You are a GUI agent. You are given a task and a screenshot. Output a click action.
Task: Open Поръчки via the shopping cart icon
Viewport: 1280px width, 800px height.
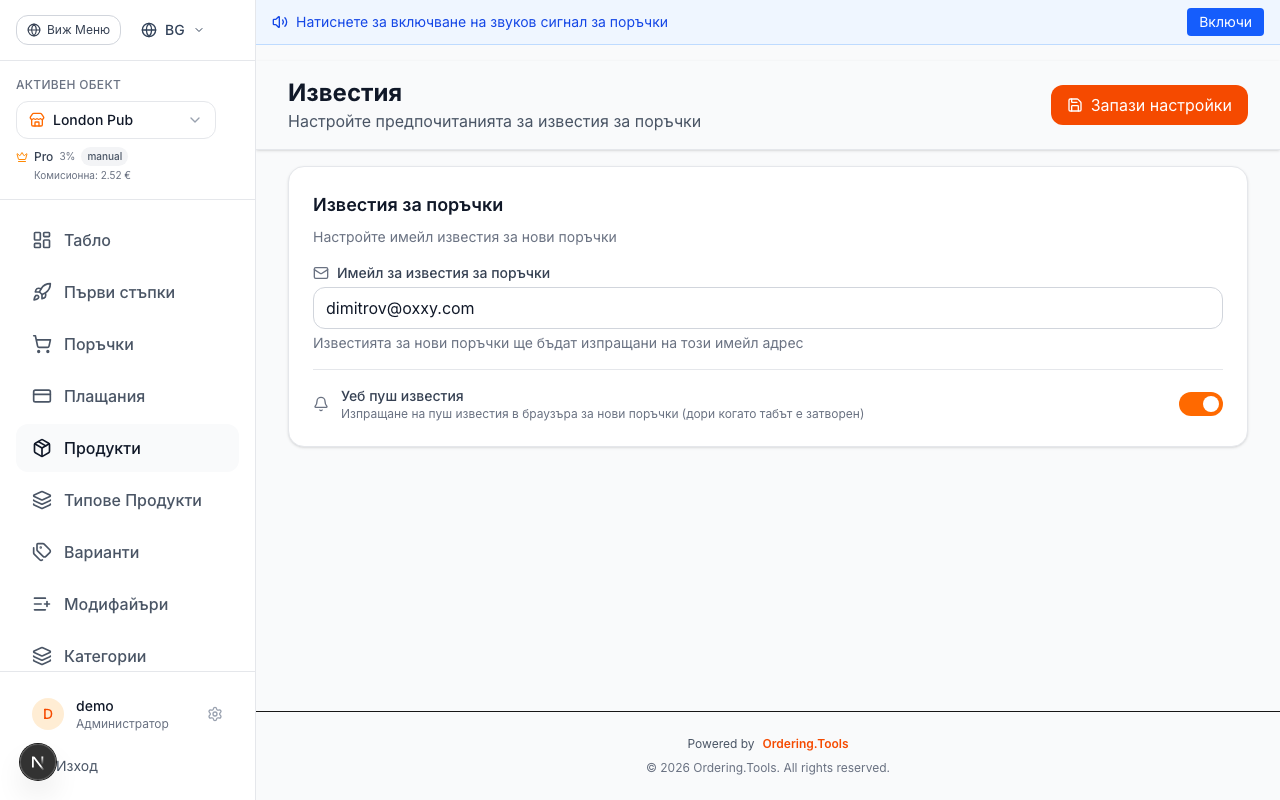point(41,344)
